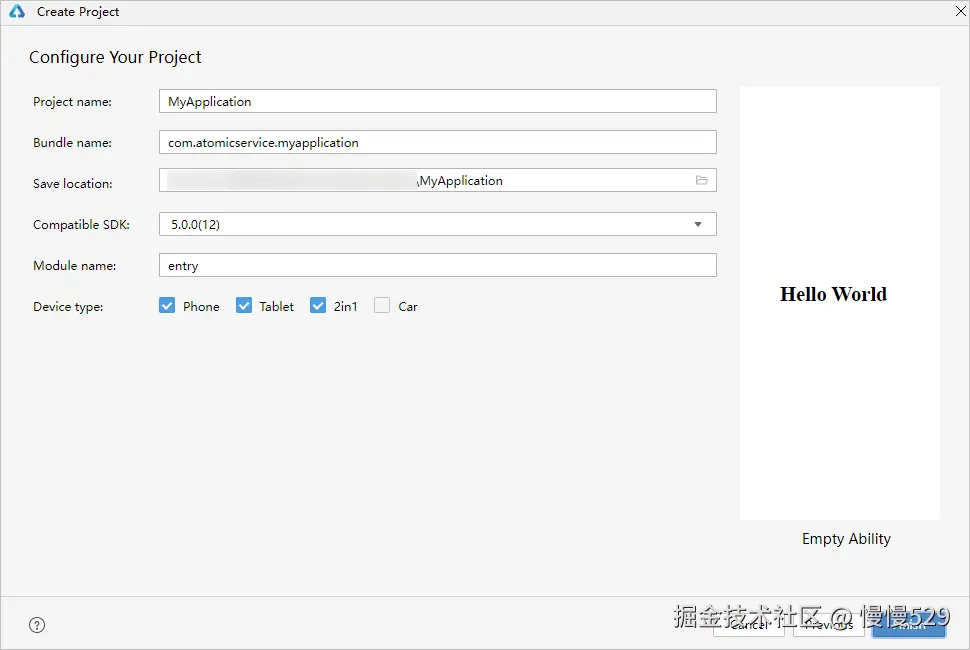Click the Finish button
The image size is (970, 650).
[909, 625]
